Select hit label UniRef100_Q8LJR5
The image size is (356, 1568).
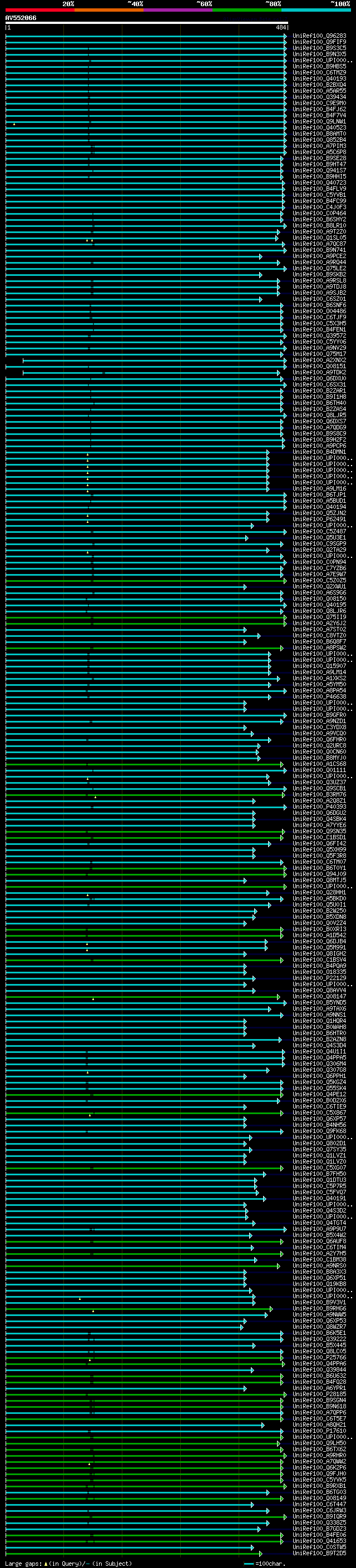pos(319,415)
